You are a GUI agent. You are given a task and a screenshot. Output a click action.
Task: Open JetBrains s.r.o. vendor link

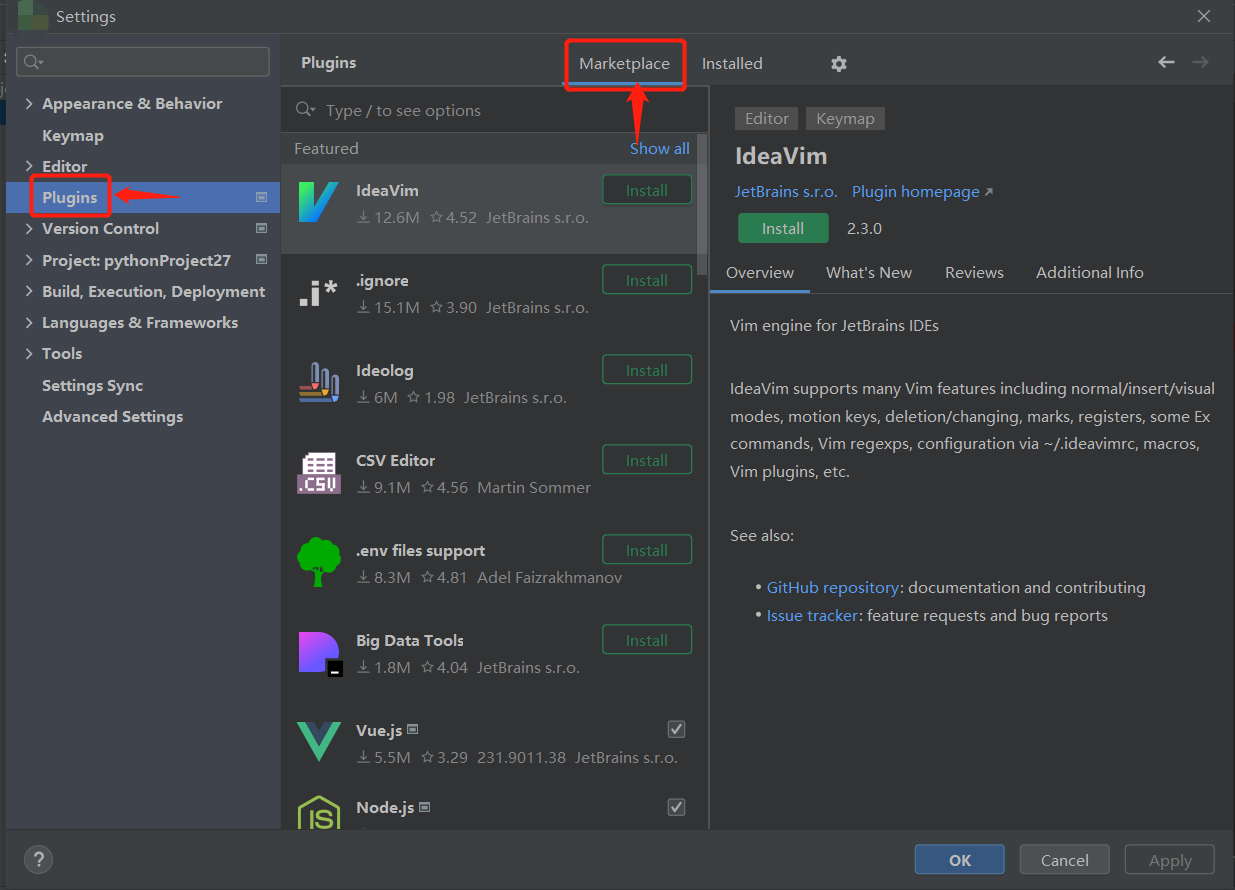pyautogui.click(x=786, y=192)
